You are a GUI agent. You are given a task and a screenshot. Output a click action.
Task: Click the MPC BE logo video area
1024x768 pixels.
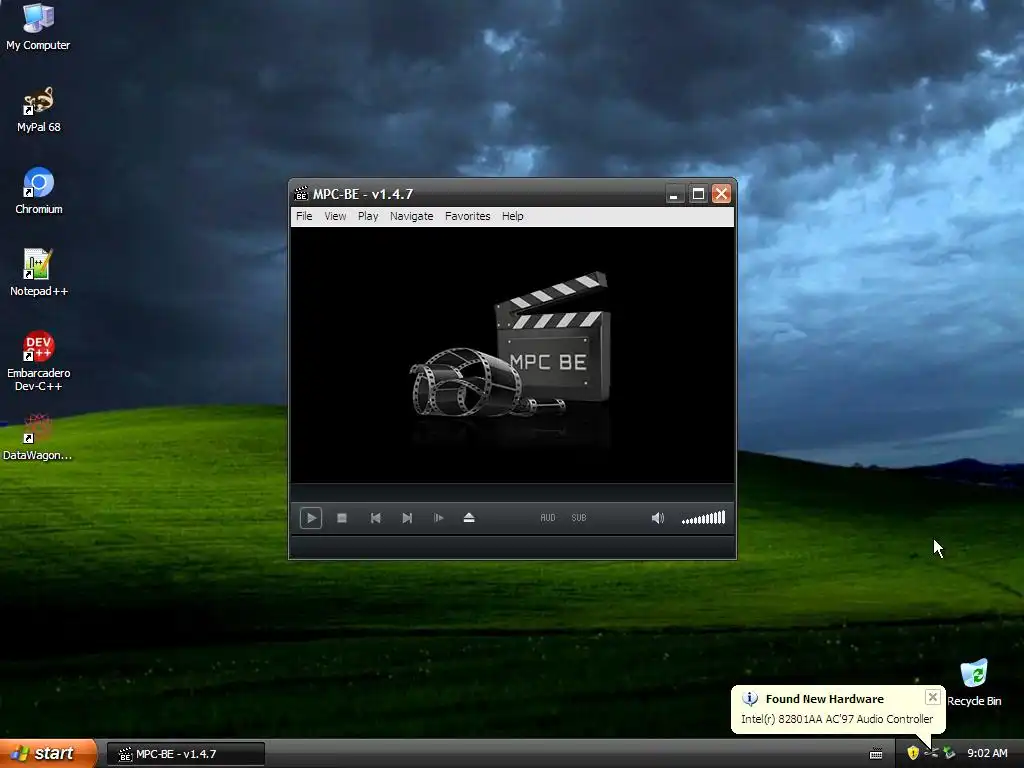(x=513, y=355)
